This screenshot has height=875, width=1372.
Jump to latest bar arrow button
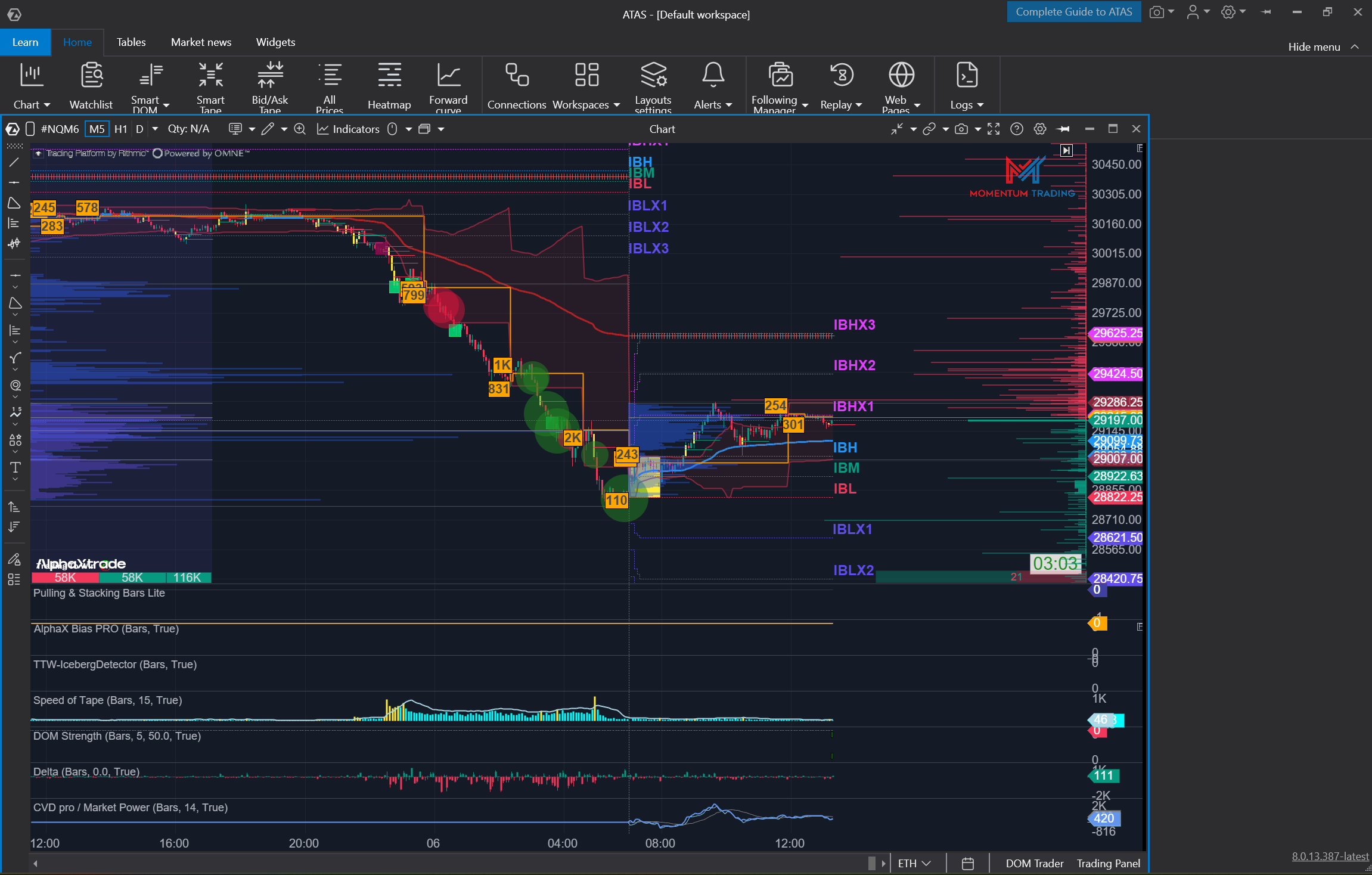[x=1066, y=150]
